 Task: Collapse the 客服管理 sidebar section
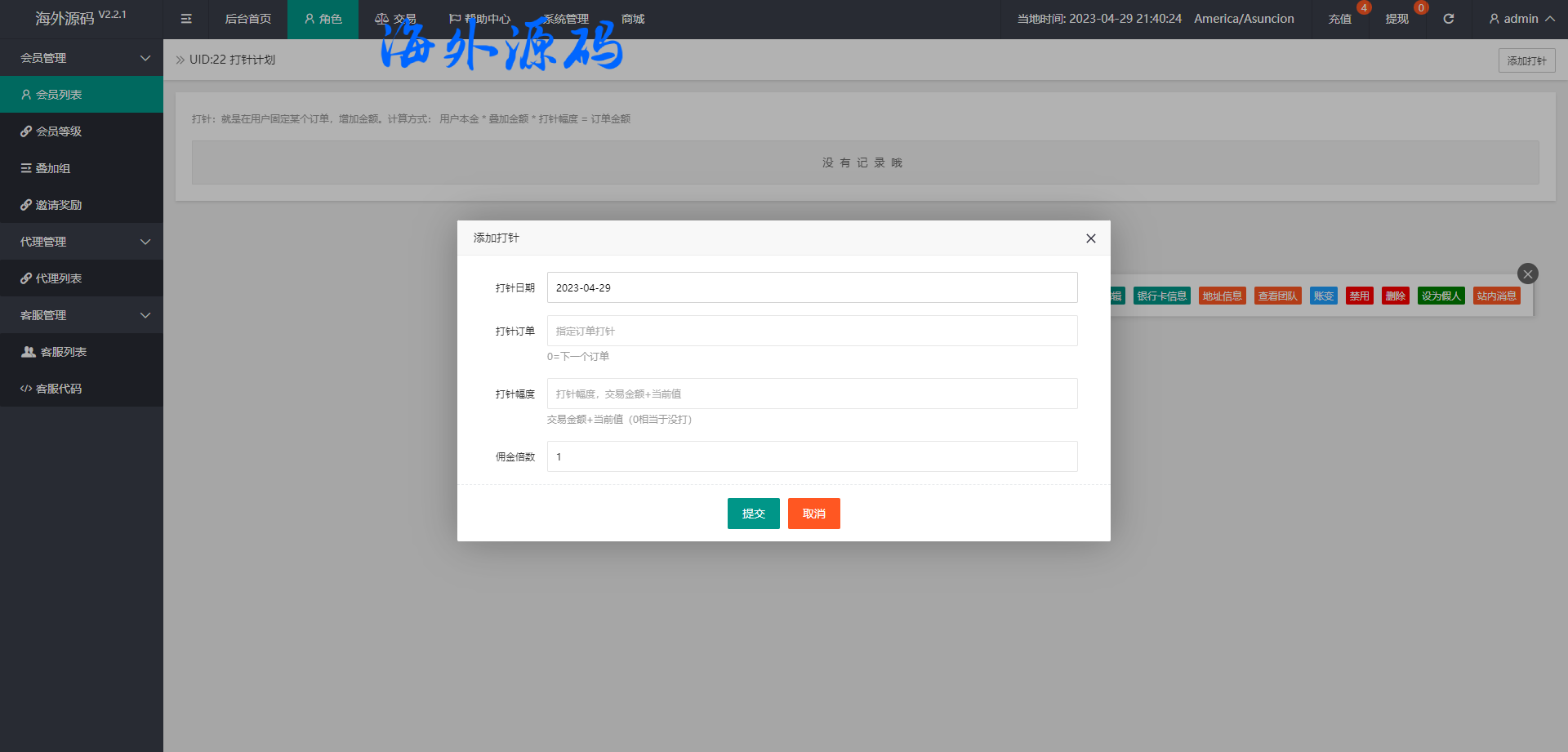coord(82,315)
